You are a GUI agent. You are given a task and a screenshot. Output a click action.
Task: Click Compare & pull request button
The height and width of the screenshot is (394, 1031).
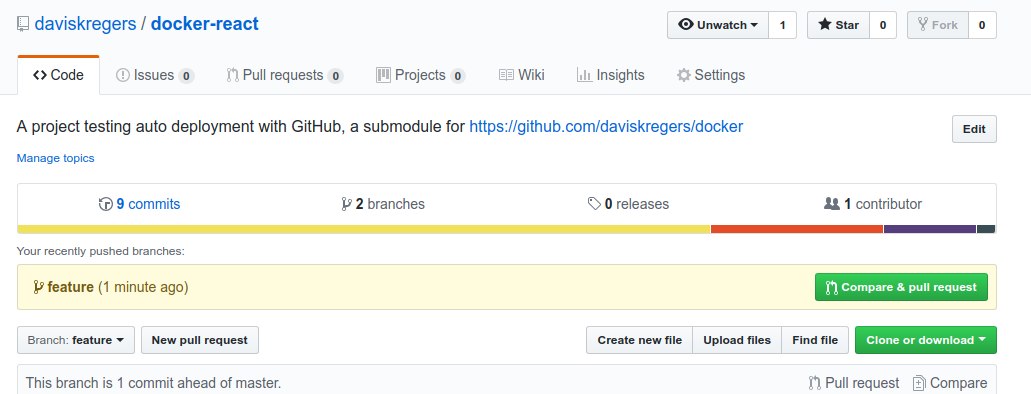pyautogui.click(x=901, y=287)
